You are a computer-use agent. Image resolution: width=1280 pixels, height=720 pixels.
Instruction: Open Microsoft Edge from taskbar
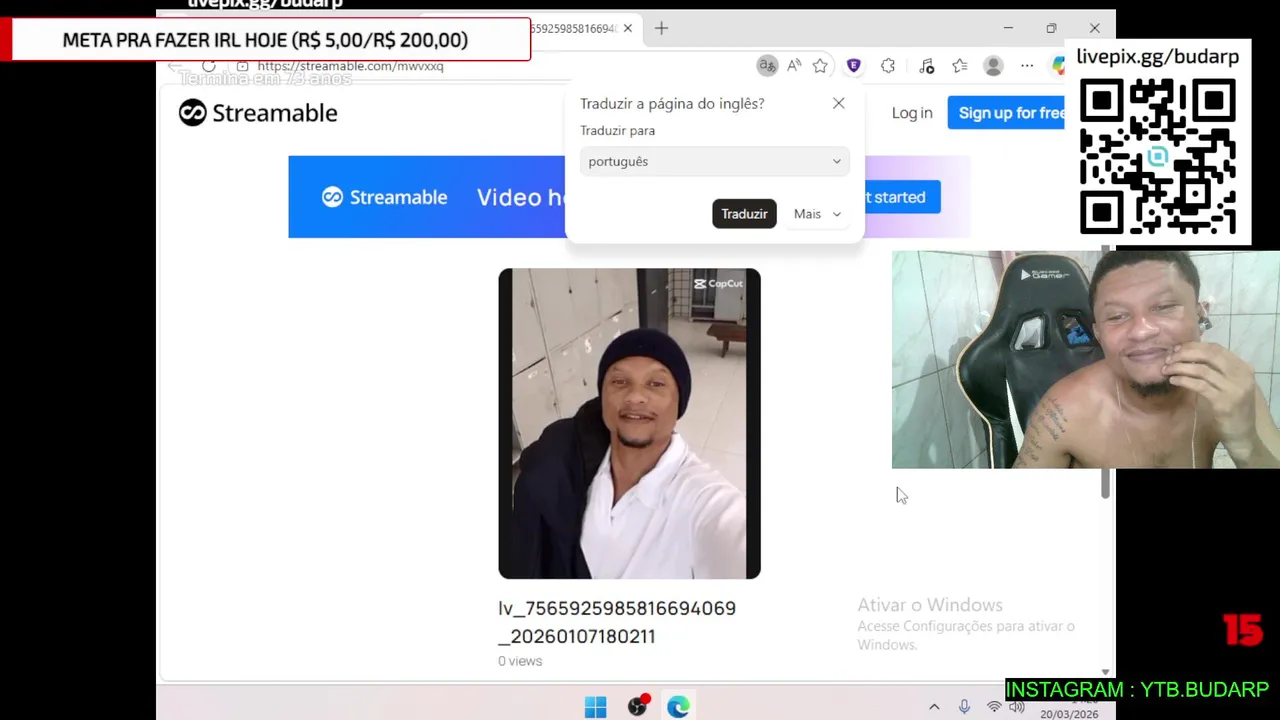pos(678,707)
